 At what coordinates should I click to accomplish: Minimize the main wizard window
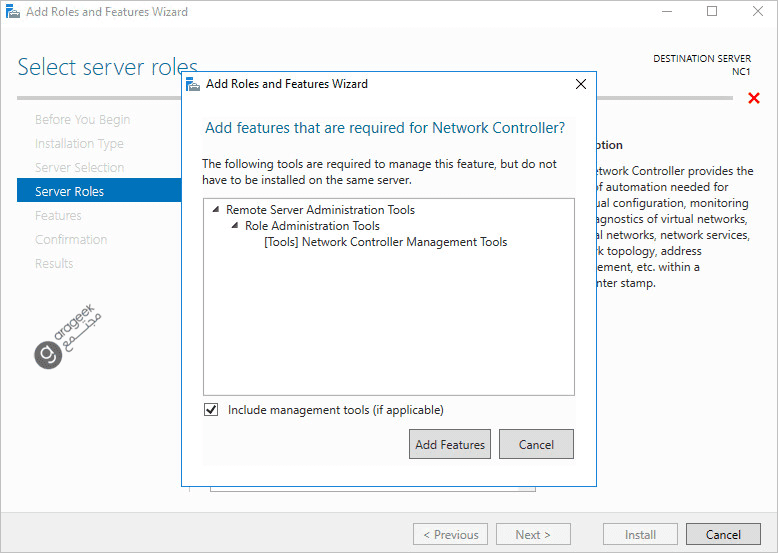667,11
